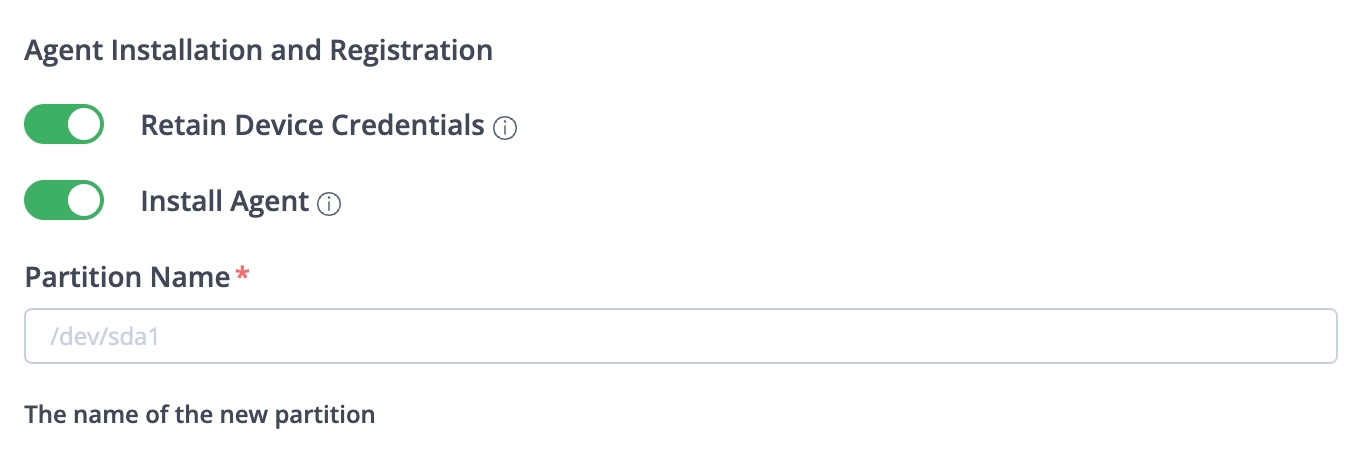This screenshot has width=1362, height=460.
Task: Click the Install Agent info icon
Action: 329,204
